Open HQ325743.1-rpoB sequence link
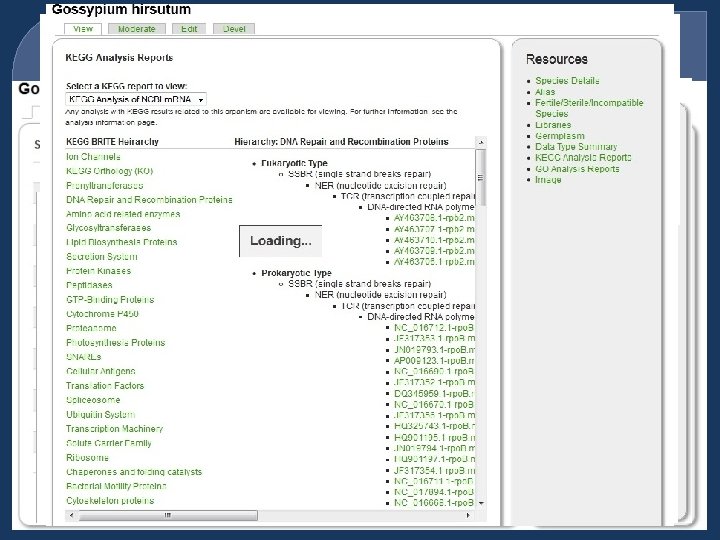Image resolution: width=720 pixels, height=540 pixels. pos(434,426)
